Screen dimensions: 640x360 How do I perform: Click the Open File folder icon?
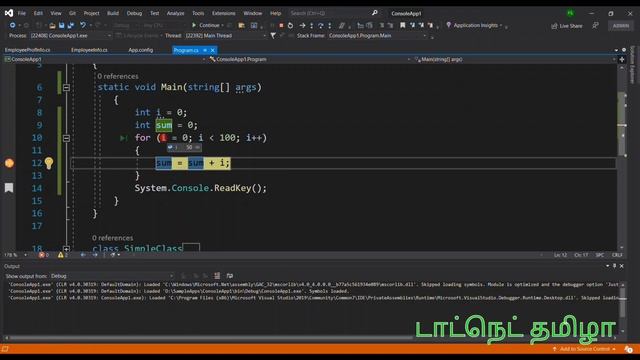52,25
